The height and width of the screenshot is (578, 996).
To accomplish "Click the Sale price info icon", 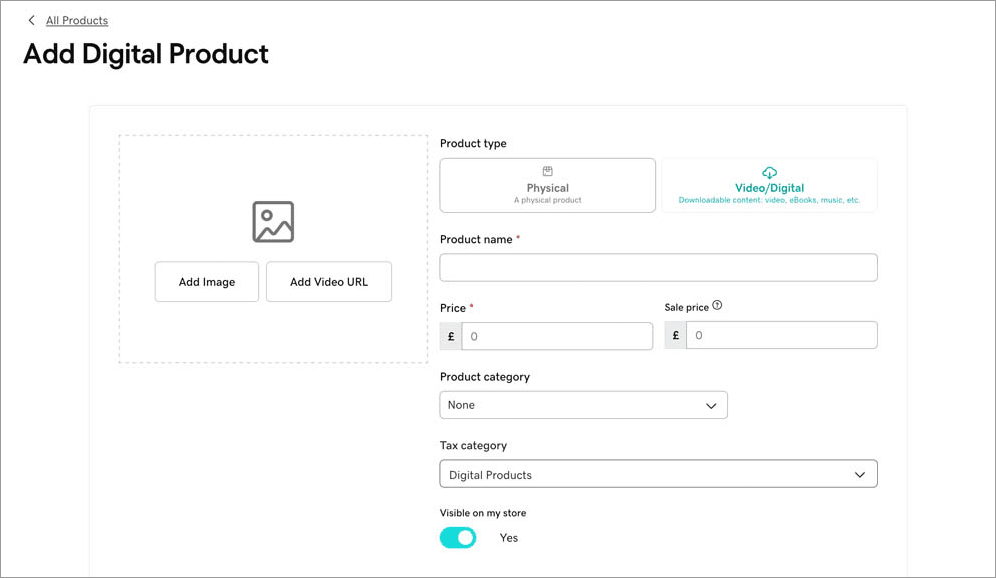I will [x=717, y=306].
